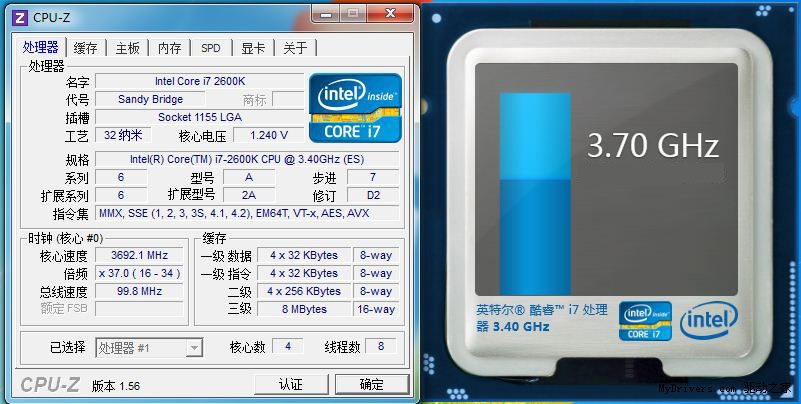Click the CPU-Z purple Z title icon
Screen dimensions: 801x404
pos(20,18)
